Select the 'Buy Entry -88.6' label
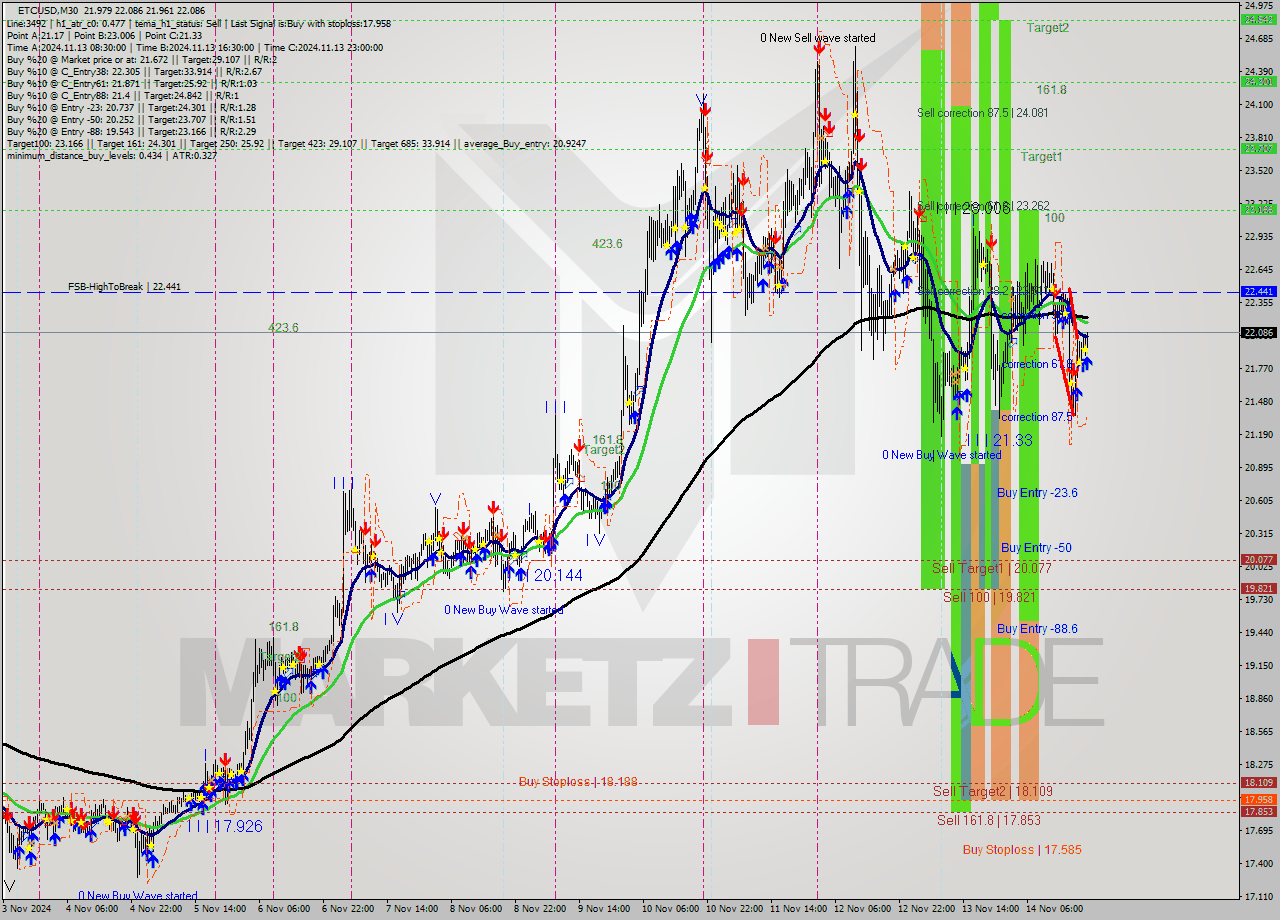This screenshot has width=1280, height=920. tap(1037, 629)
